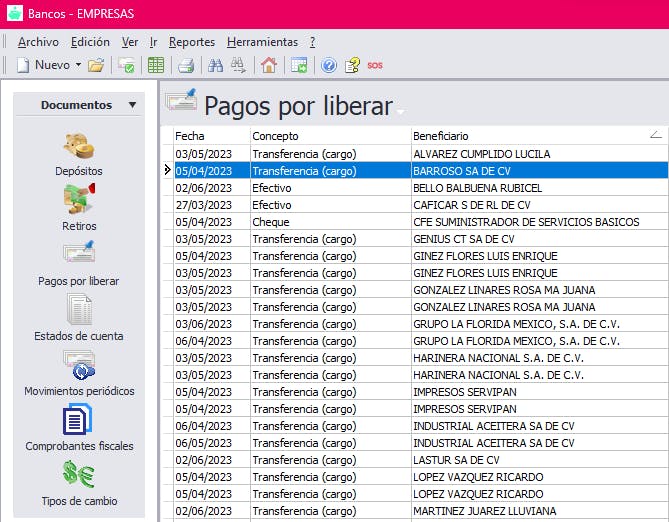The height and width of the screenshot is (522, 669).
Task: Click the binoculars search icon
Action: 215,65
